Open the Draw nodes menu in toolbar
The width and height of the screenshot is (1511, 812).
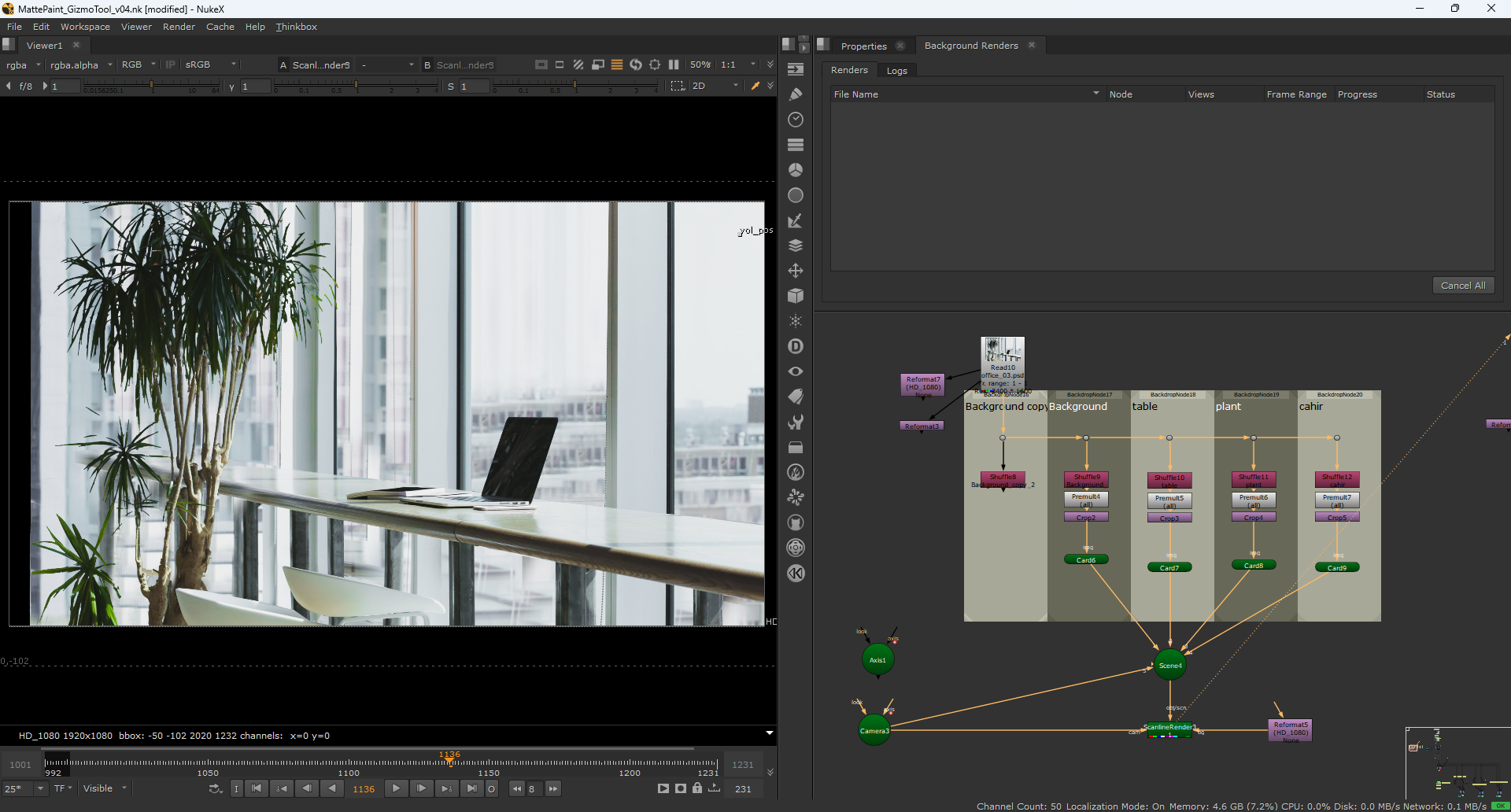pyautogui.click(x=796, y=94)
